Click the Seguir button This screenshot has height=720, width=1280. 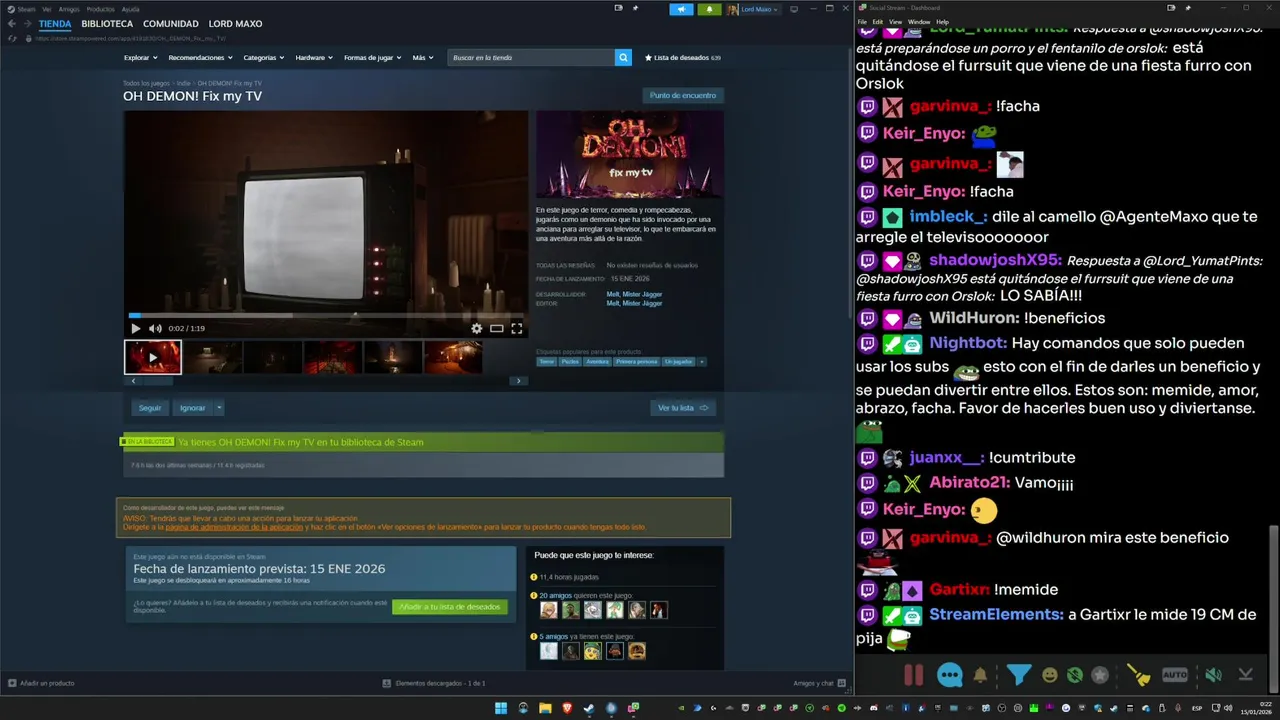[150, 408]
